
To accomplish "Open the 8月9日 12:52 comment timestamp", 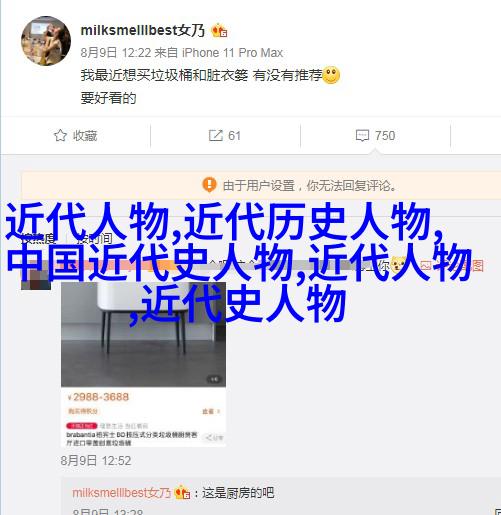I will (x=96, y=461).
